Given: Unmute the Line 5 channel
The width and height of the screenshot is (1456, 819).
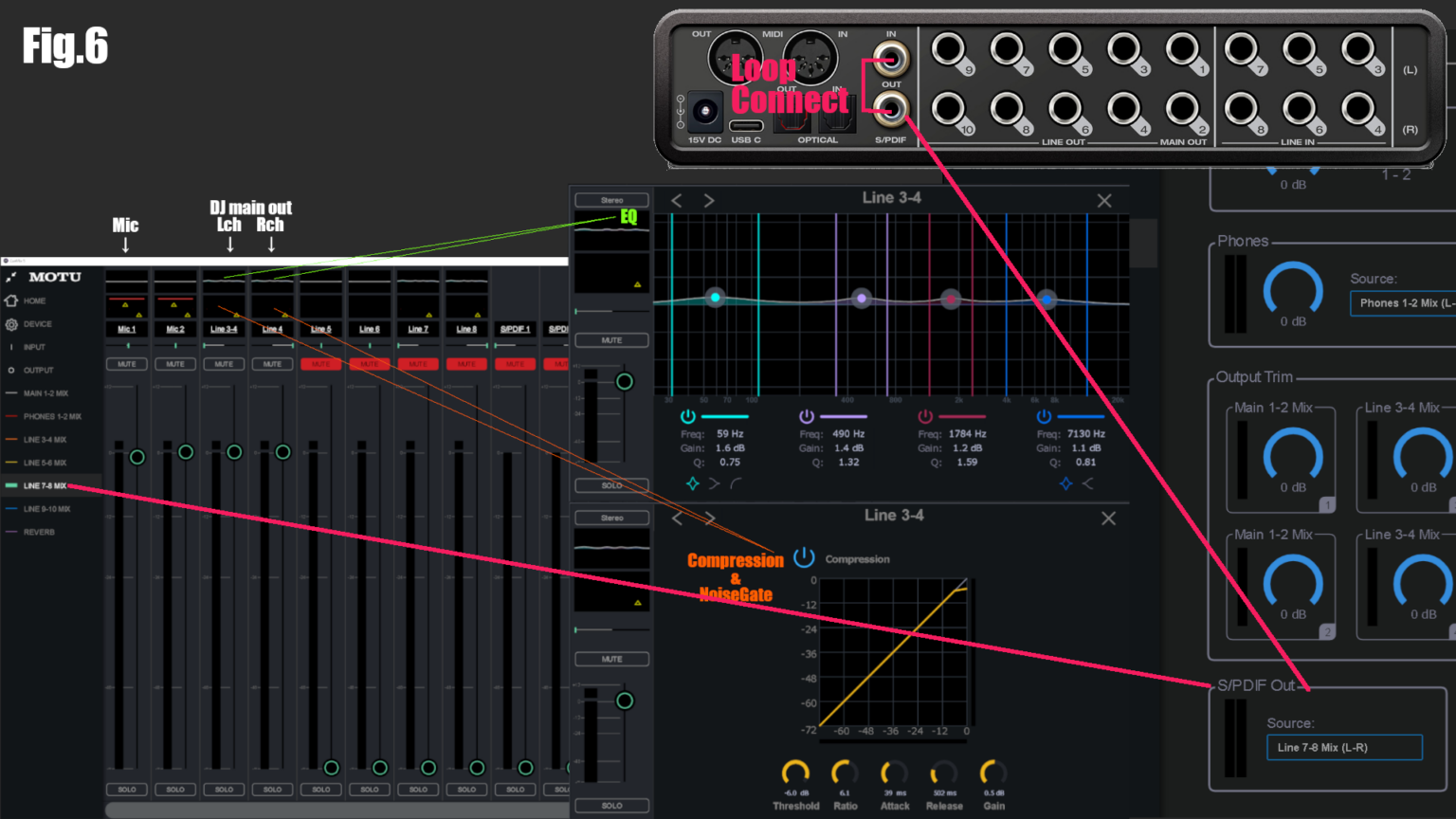Looking at the screenshot, I should [320, 364].
